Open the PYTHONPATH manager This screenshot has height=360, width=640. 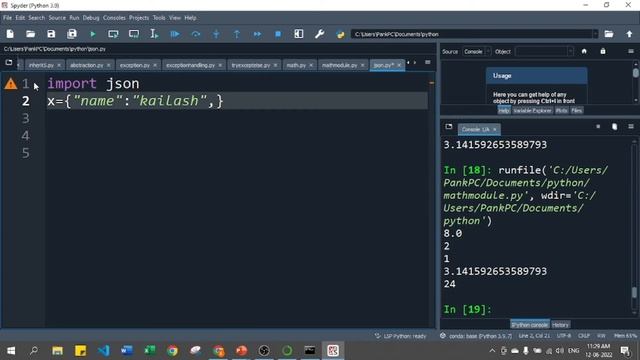tap(340, 34)
